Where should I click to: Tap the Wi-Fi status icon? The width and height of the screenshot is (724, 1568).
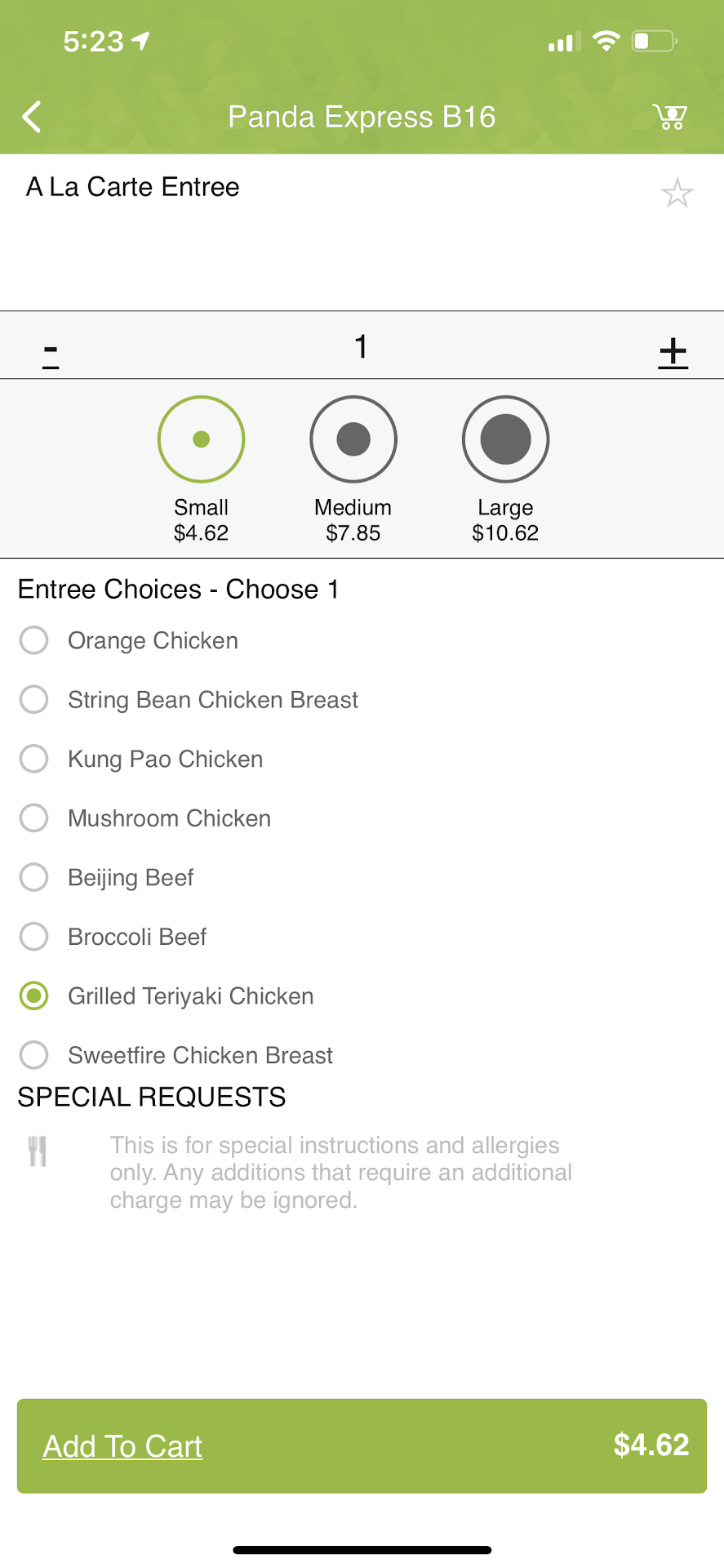pos(606,41)
